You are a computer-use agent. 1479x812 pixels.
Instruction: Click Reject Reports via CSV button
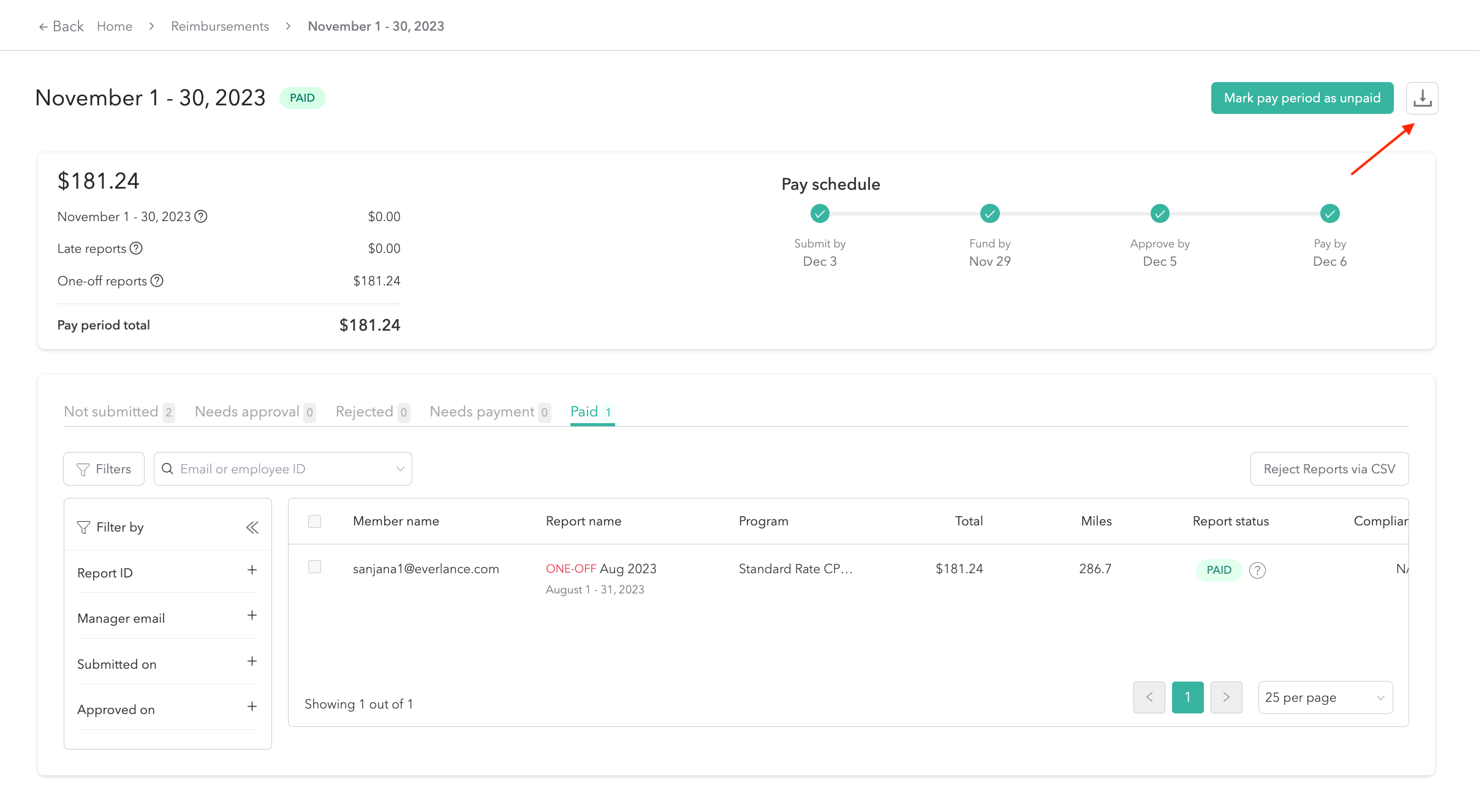click(1329, 469)
